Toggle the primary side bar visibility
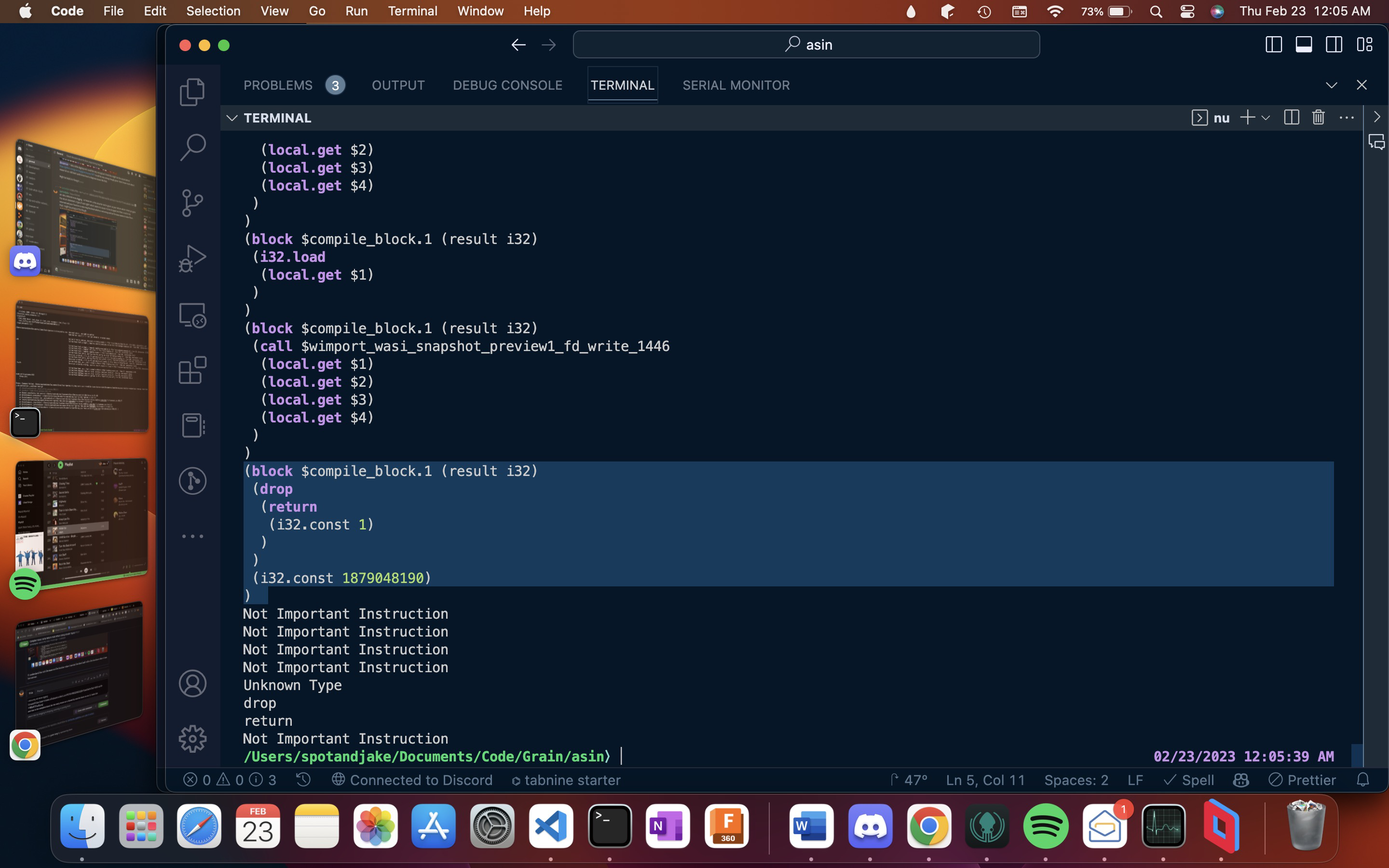 pyautogui.click(x=1274, y=44)
